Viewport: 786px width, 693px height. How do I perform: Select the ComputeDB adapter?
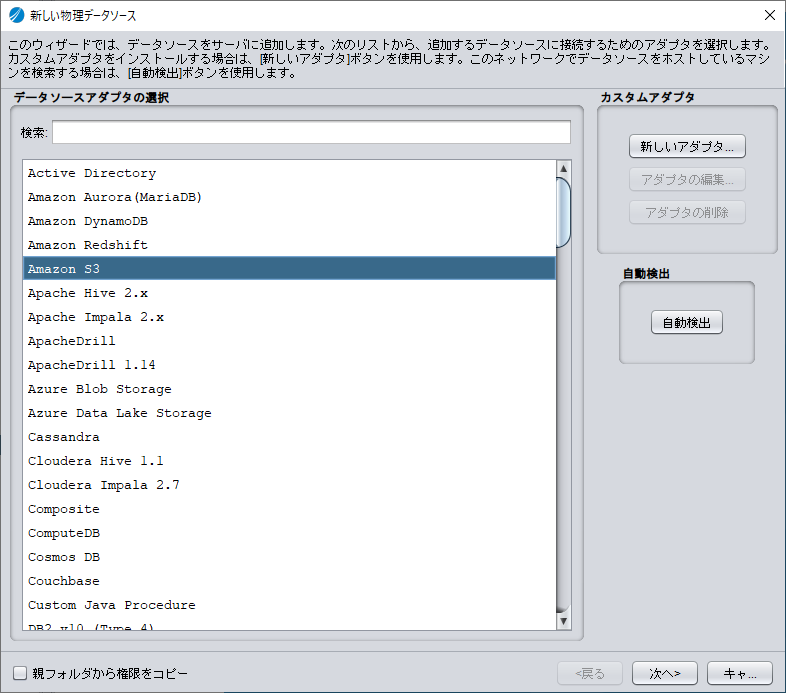(289, 533)
